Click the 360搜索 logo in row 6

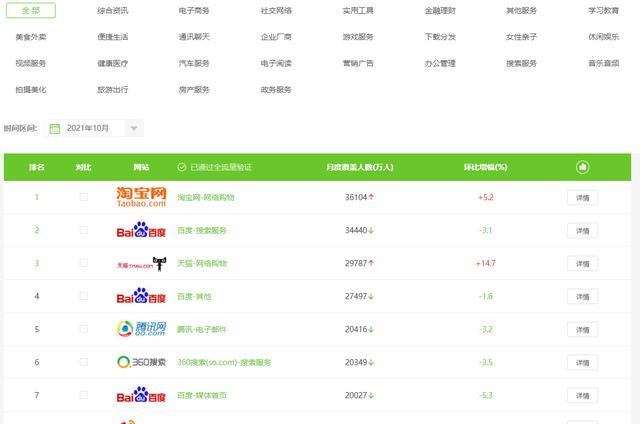coord(141,362)
